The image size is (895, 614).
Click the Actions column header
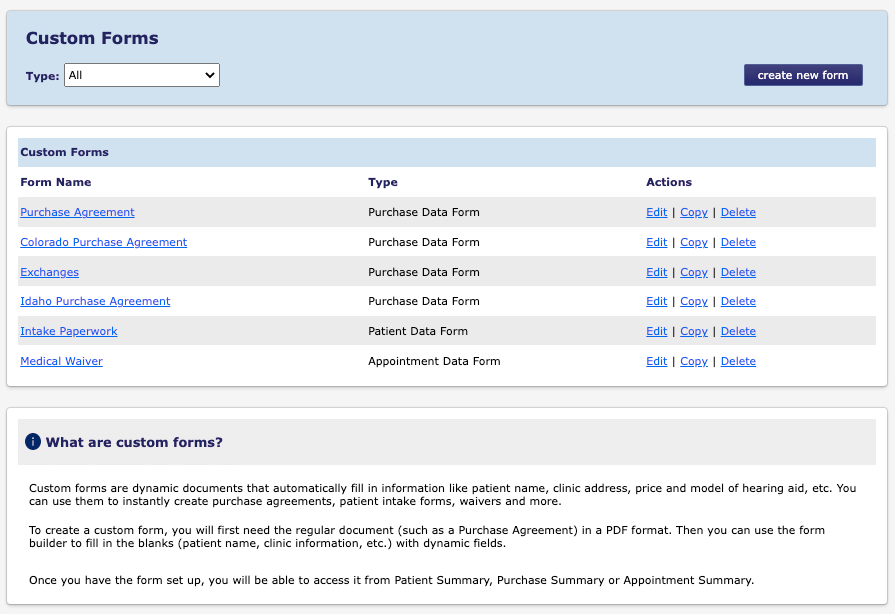click(x=668, y=182)
